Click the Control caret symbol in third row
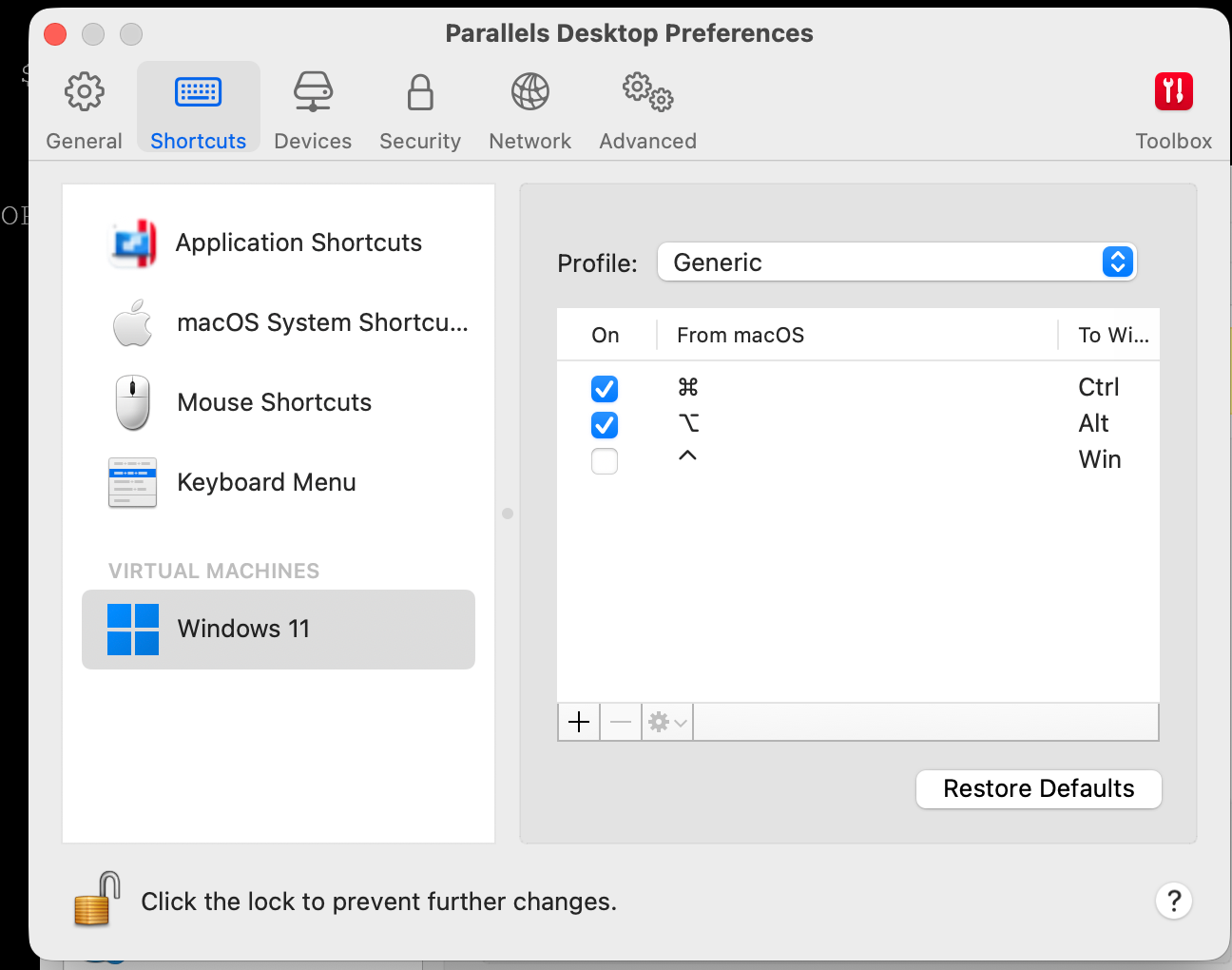1232x970 pixels. [688, 456]
